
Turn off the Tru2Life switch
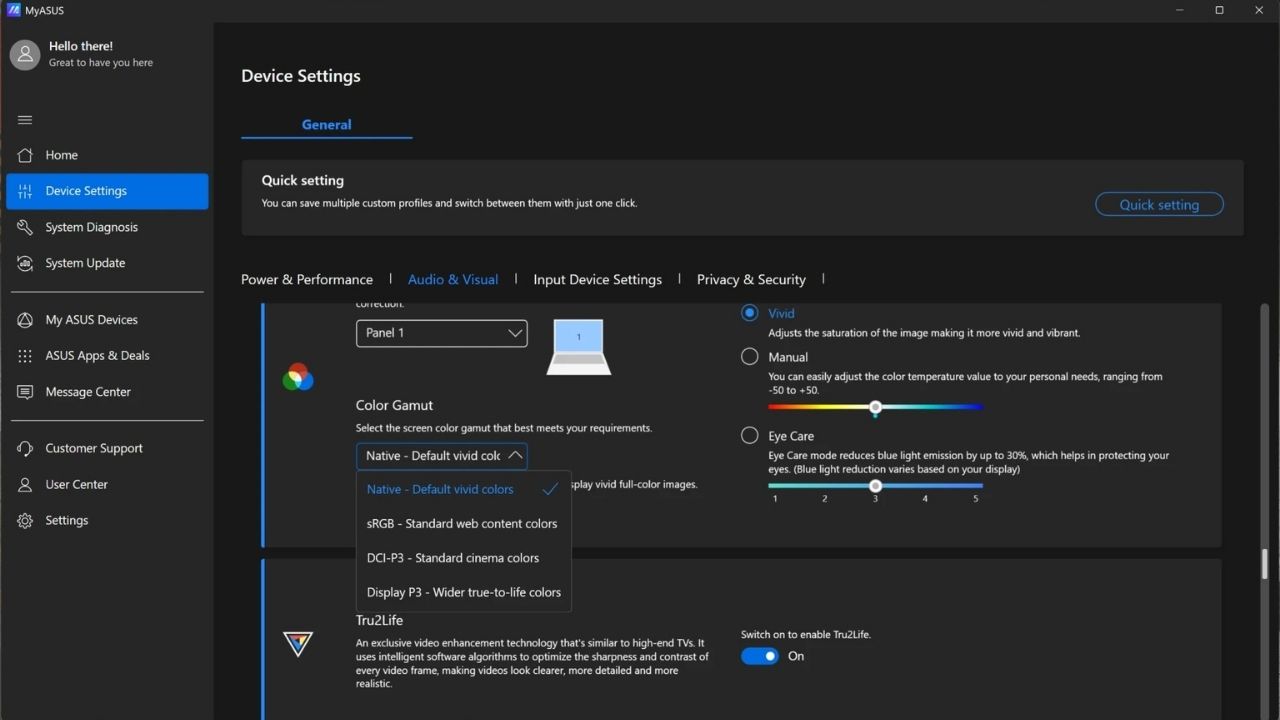pyautogui.click(x=759, y=656)
